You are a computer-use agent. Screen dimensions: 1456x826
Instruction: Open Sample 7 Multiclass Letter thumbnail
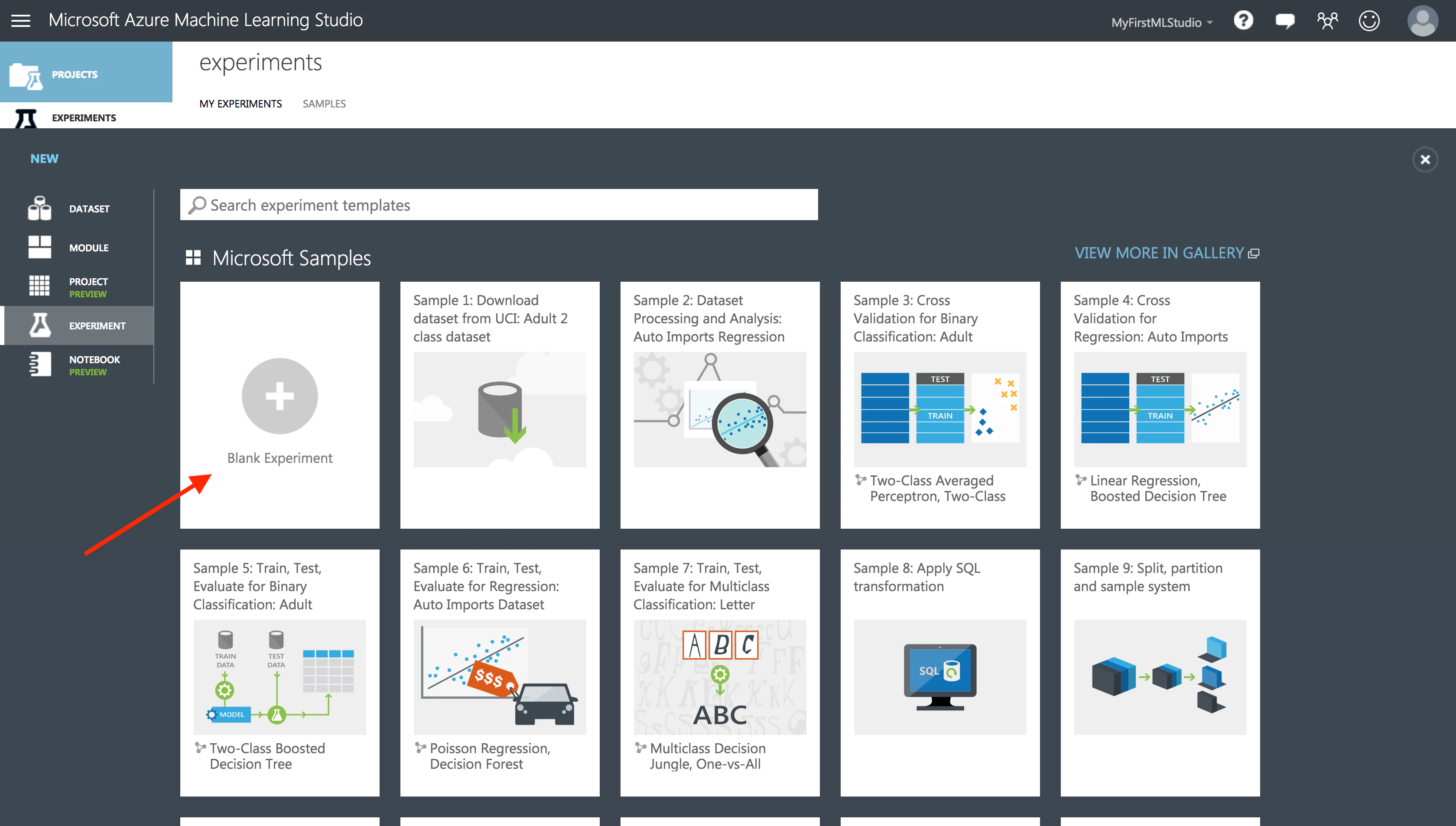[x=719, y=677]
